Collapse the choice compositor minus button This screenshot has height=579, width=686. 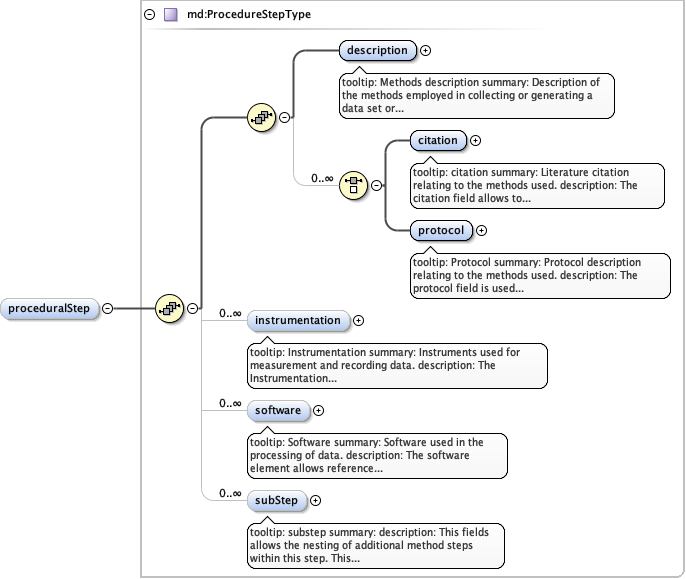pyautogui.click(x=376, y=184)
